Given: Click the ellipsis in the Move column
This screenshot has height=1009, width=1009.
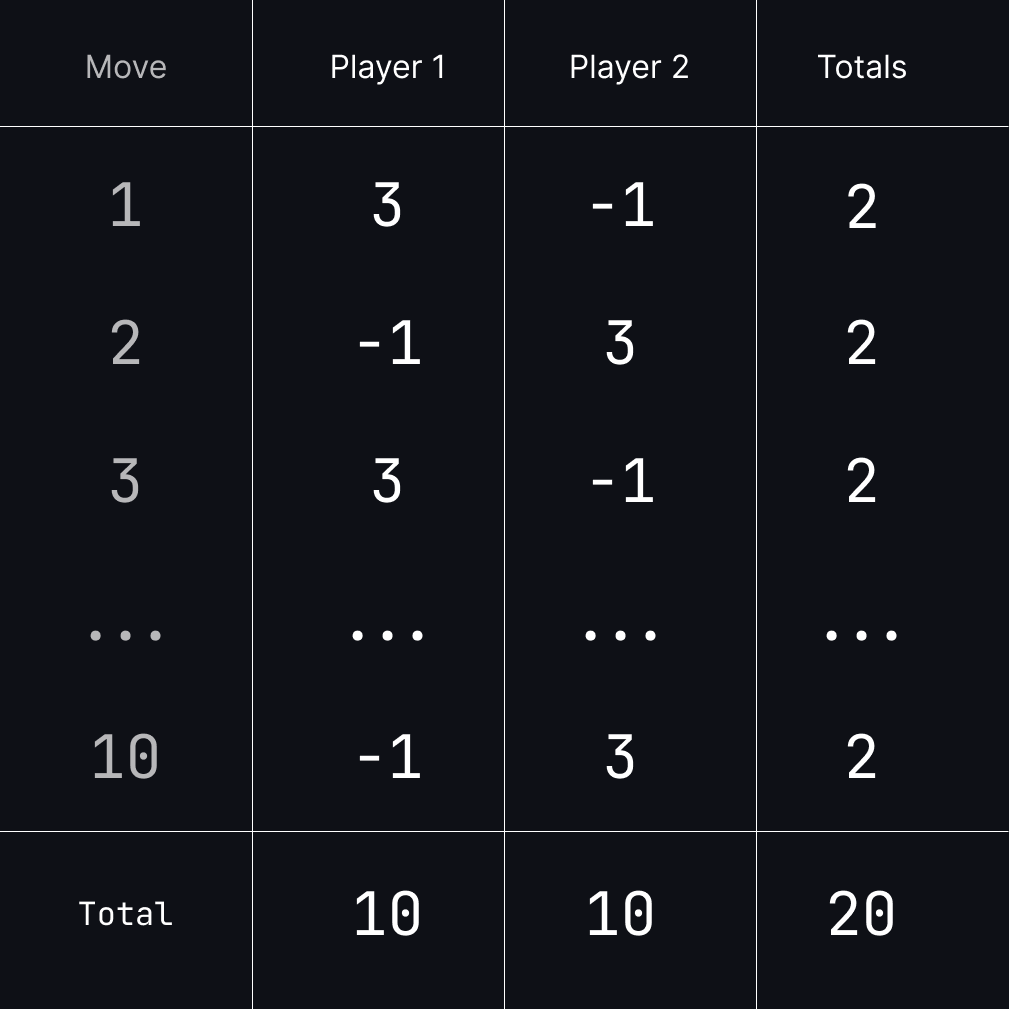Looking at the screenshot, I should tap(126, 635).
